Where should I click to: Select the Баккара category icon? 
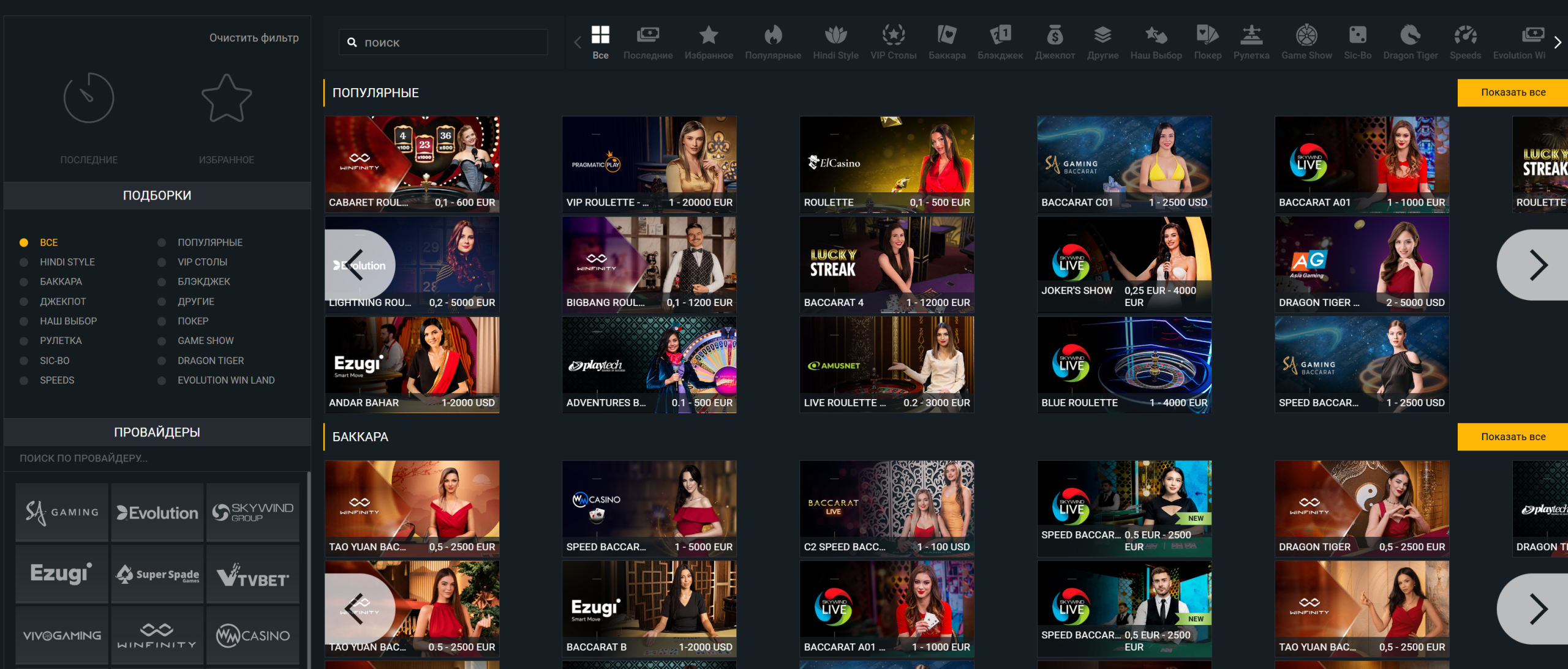[x=946, y=34]
